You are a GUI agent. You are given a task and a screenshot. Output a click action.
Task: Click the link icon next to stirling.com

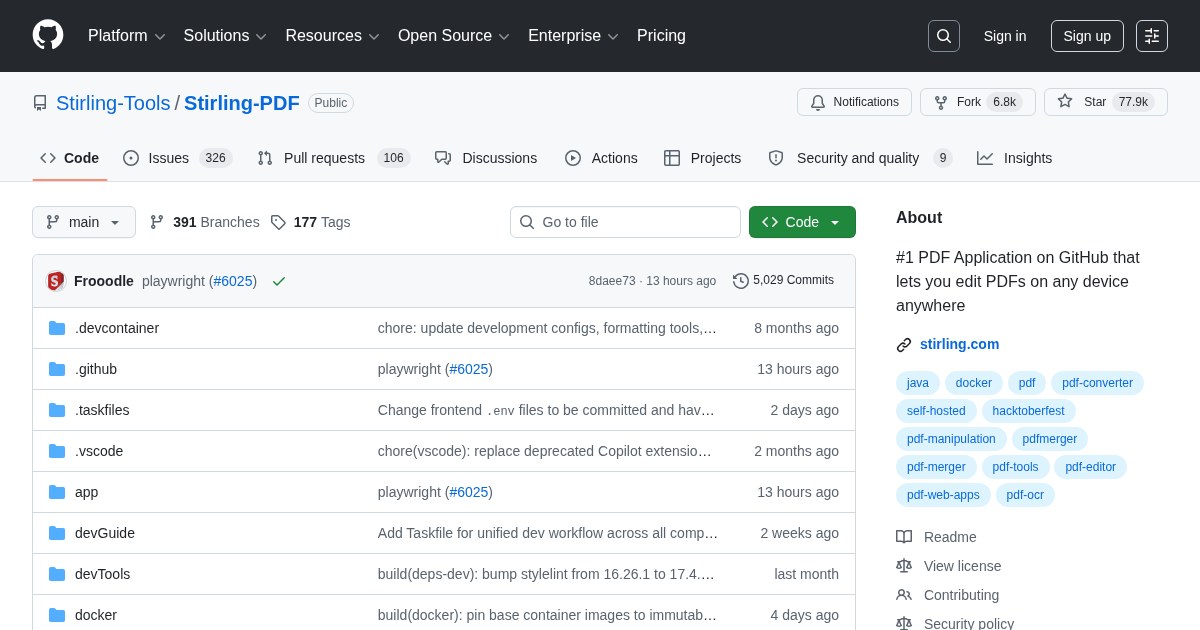click(x=904, y=344)
